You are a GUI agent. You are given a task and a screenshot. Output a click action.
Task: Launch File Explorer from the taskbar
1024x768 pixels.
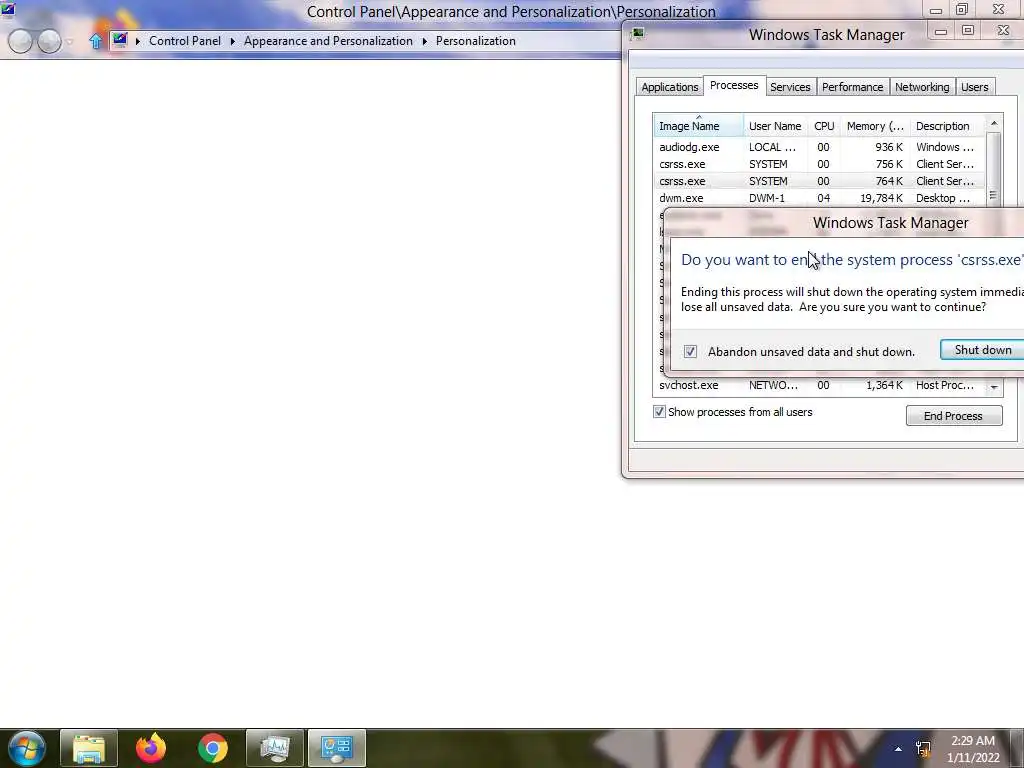click(x=89, y=748)
